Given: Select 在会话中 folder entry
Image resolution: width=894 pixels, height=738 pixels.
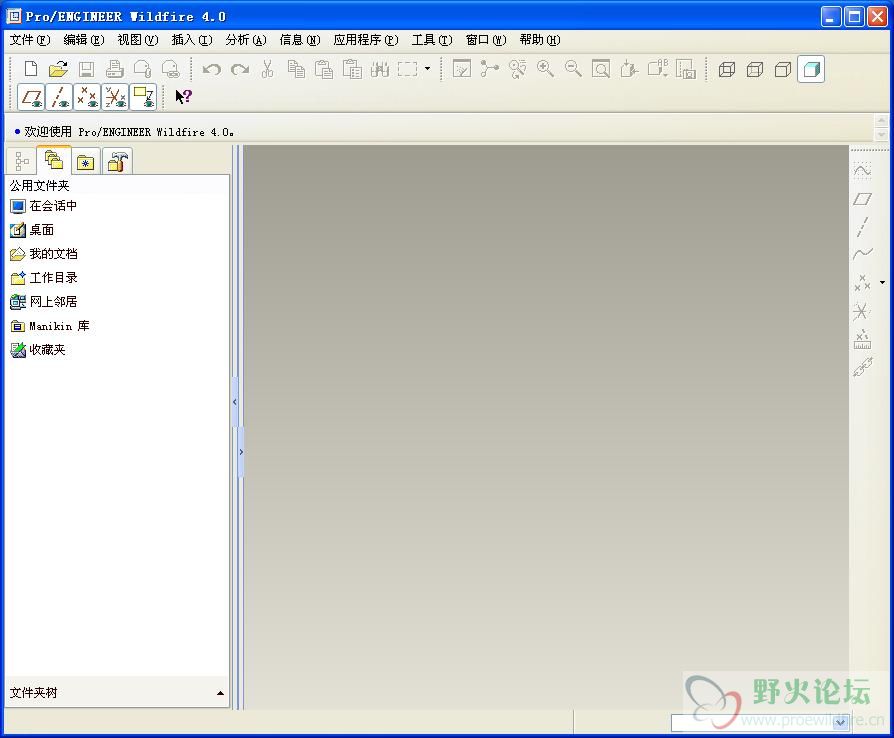Looking at the screenshot, I should 43,206.
